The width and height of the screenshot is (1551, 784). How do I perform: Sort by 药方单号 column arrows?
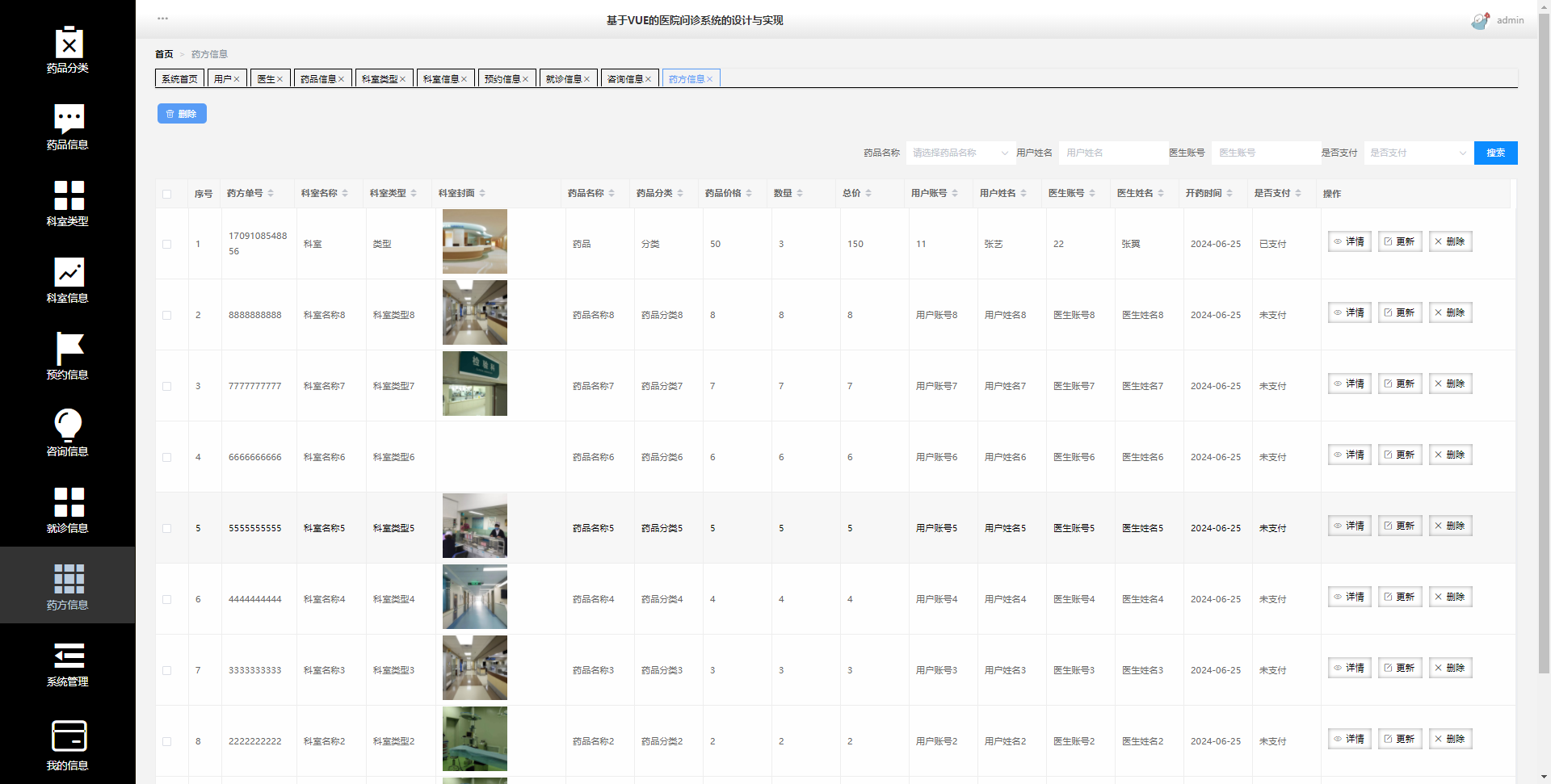click(x=271, y=193)
